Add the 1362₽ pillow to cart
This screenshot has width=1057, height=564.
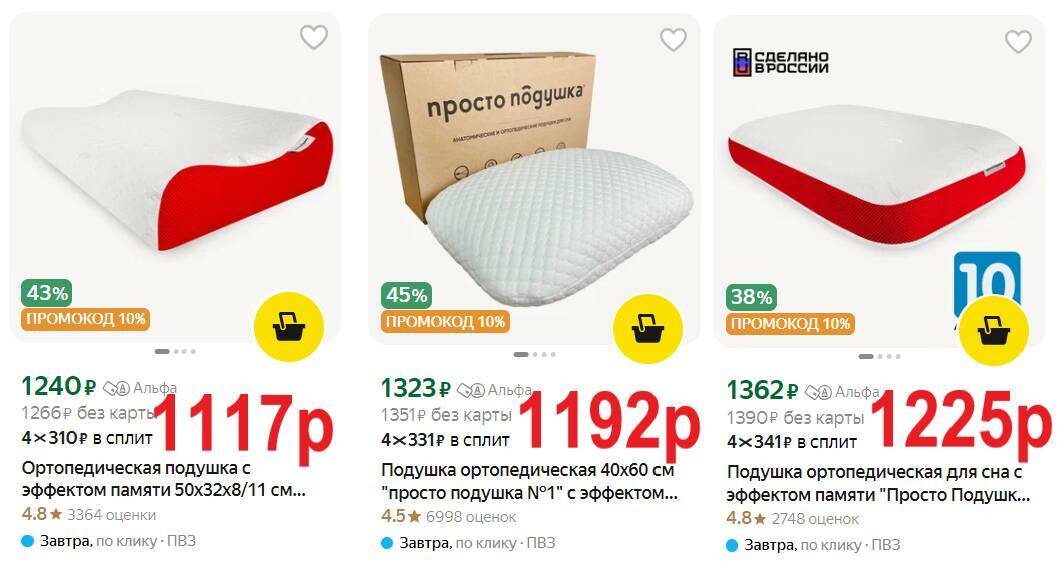click(994, 331)
